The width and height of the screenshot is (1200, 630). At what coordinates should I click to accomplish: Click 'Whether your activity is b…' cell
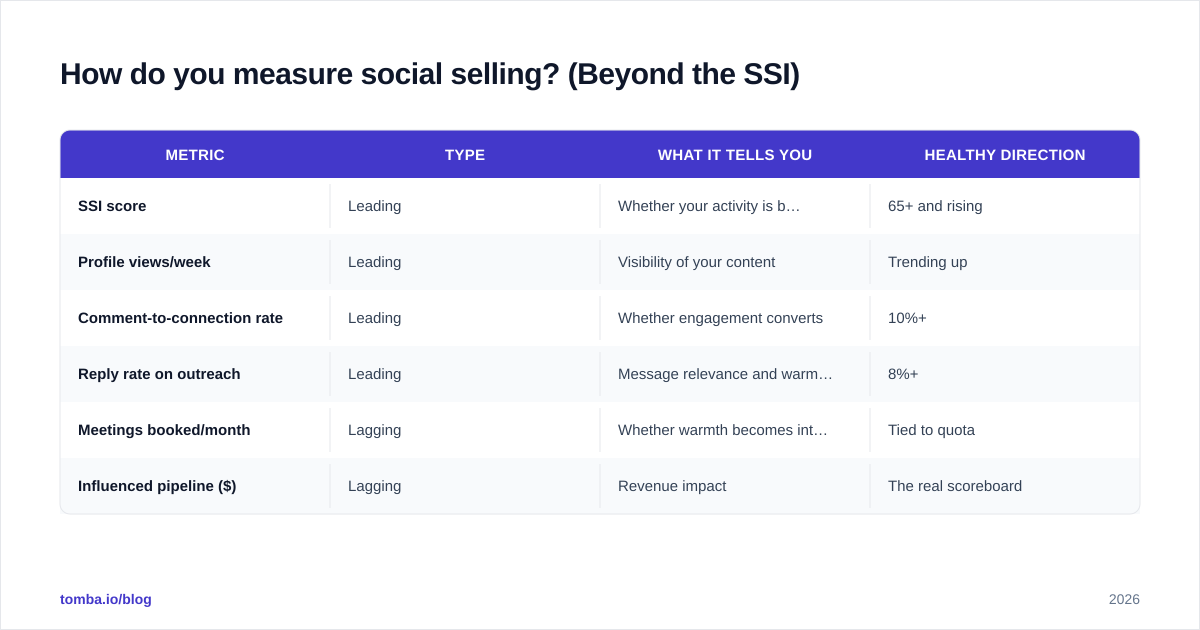[735, 206]
